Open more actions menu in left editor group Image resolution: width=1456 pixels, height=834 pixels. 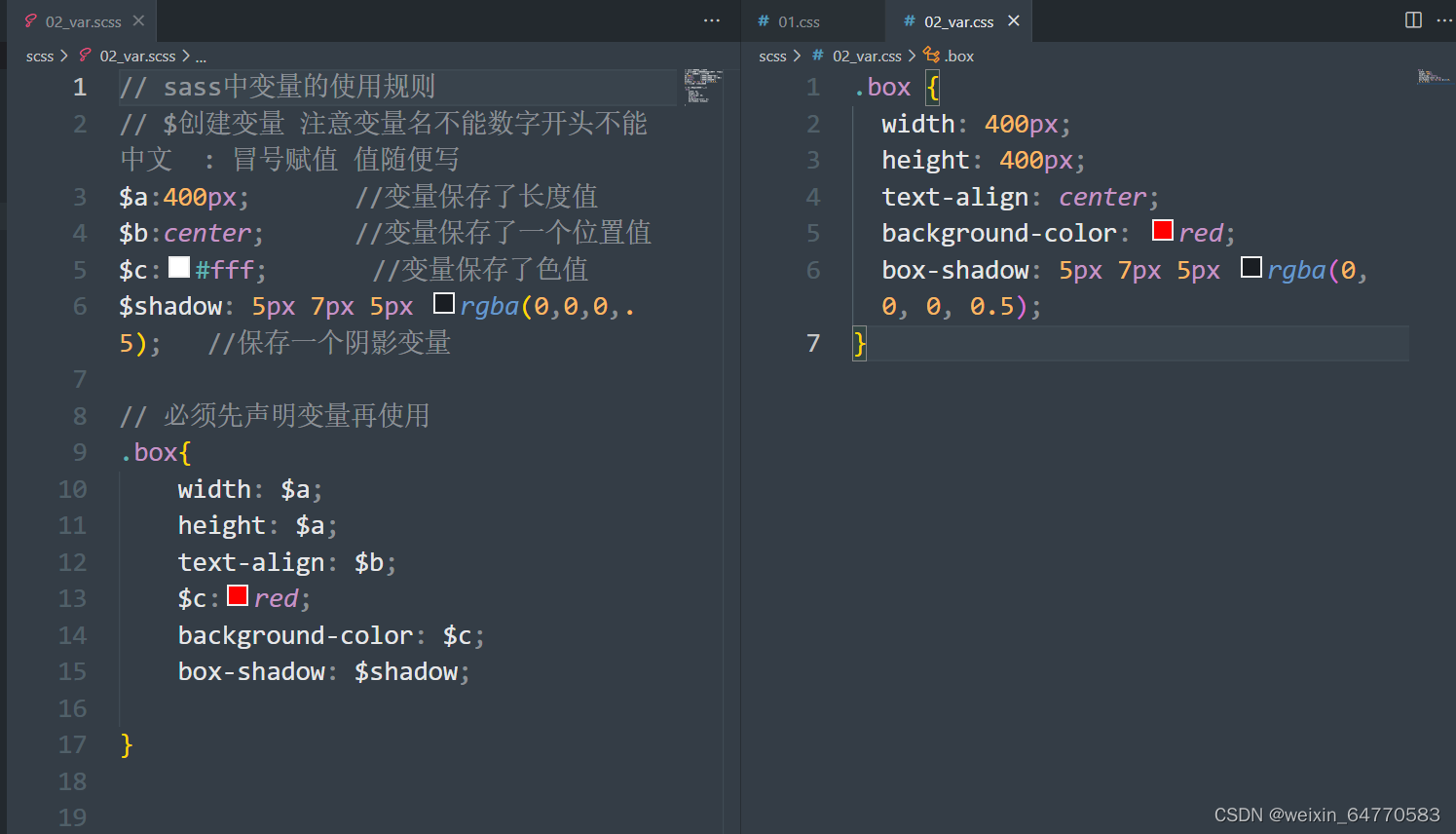711,20
